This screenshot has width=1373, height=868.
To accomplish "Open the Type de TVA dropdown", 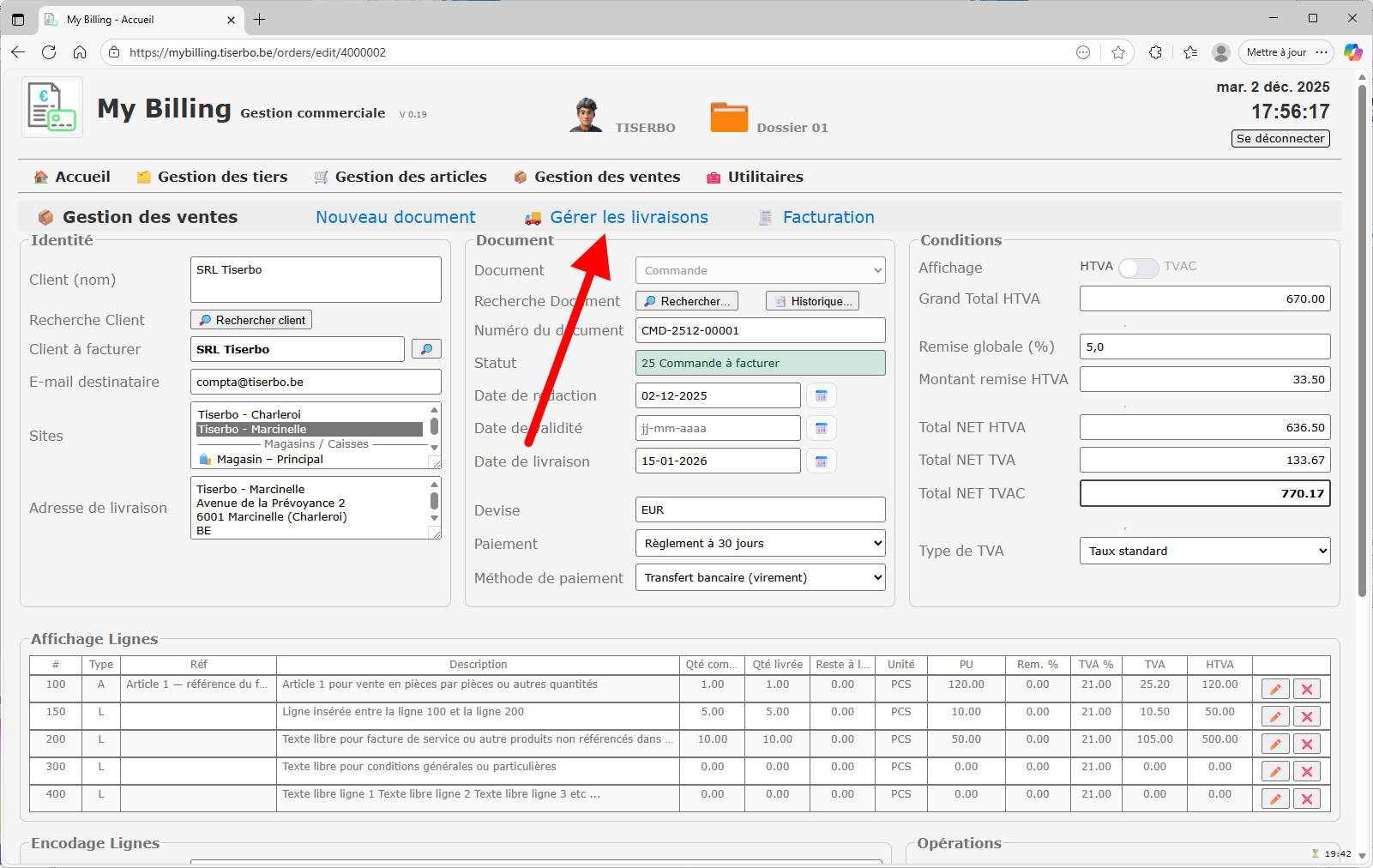I will click(x=1204, y=552).
